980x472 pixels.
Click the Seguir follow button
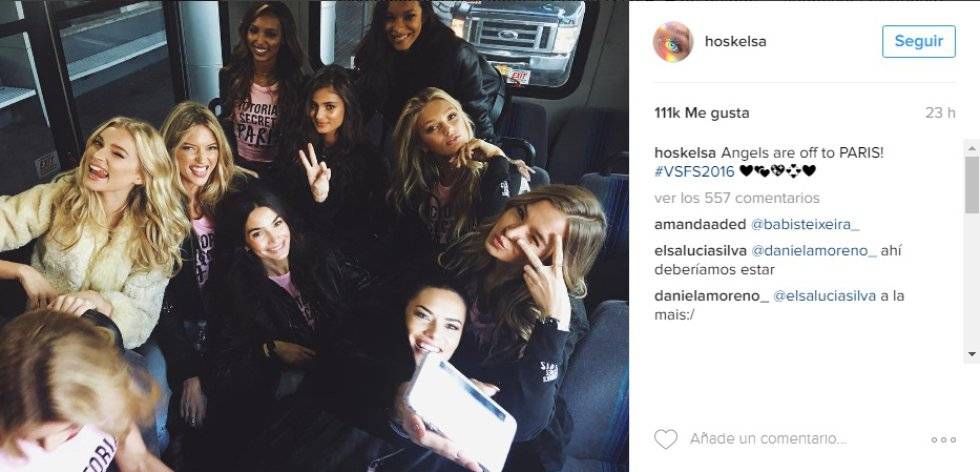919,41
